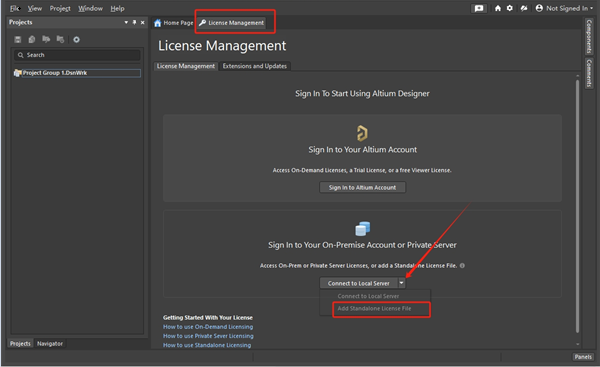Open the dropdown arrow beside Connect to Local Server
The height and width of the screenshot is (367, 600).
point(401,283)
